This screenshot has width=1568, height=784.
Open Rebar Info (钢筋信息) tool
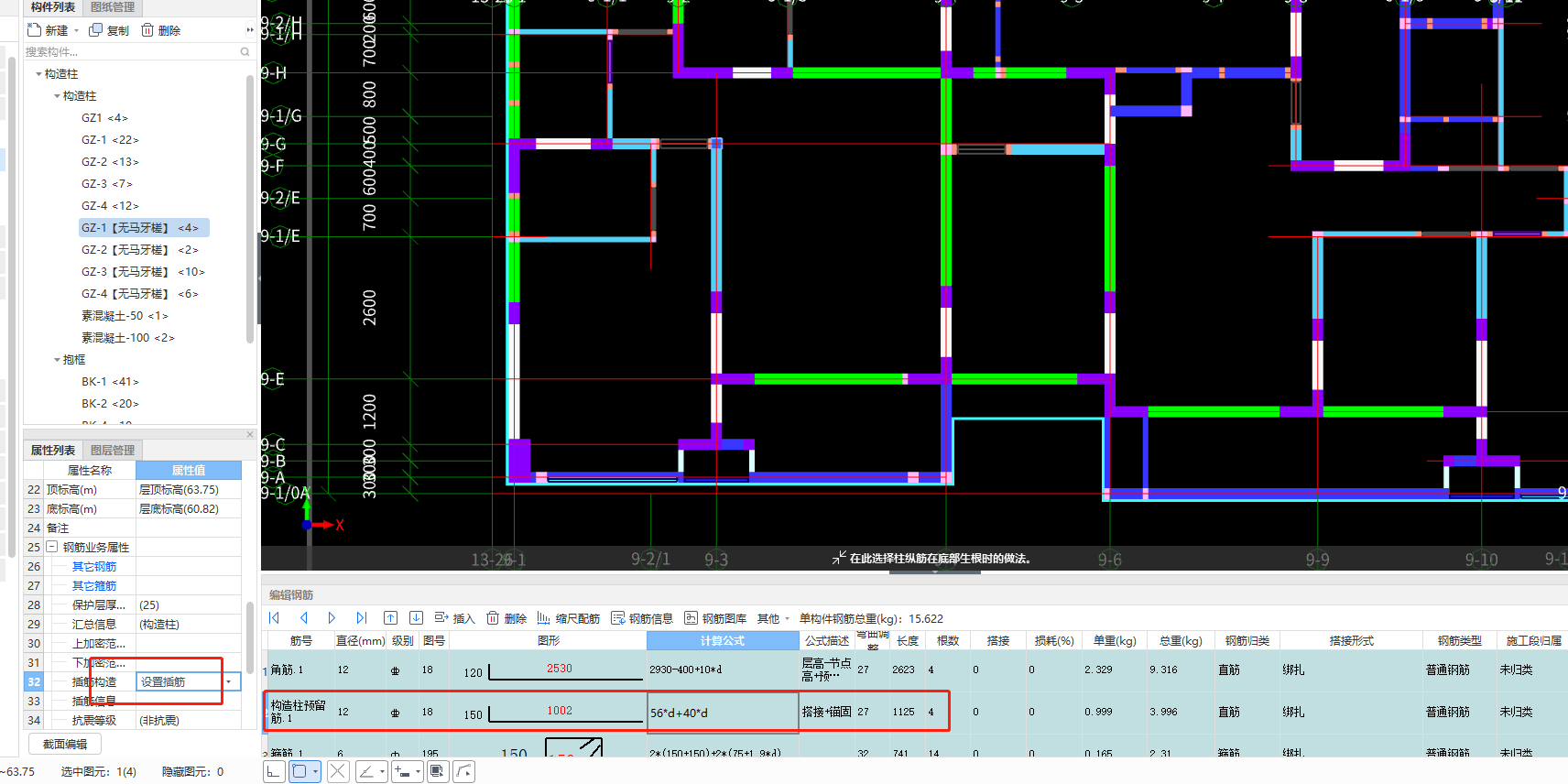642,618
